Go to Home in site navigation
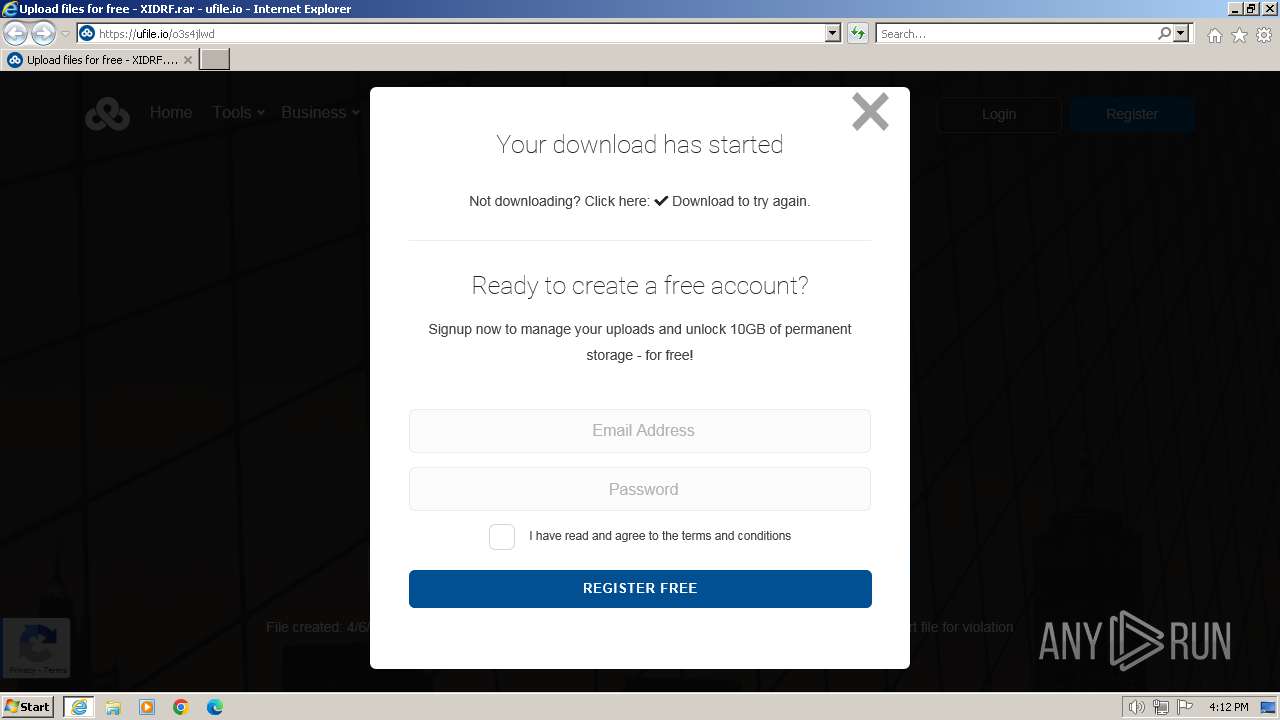The height and width of the screenshot is (720, 1280). (171, 112)
